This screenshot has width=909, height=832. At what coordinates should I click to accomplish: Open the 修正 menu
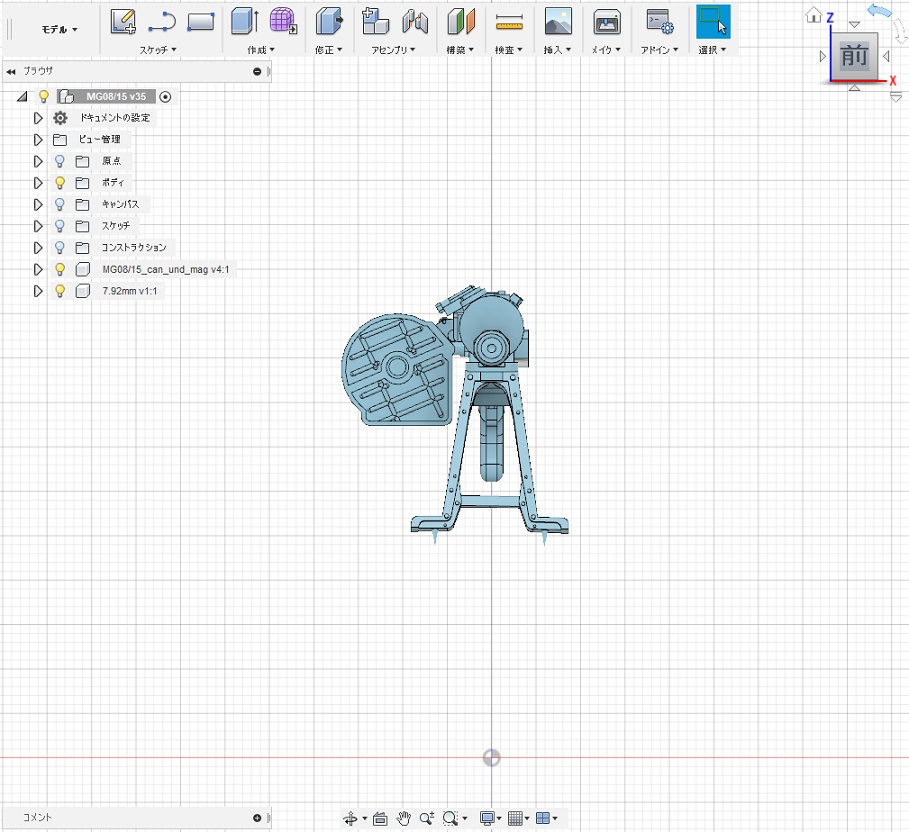click(x=328, y=49)
